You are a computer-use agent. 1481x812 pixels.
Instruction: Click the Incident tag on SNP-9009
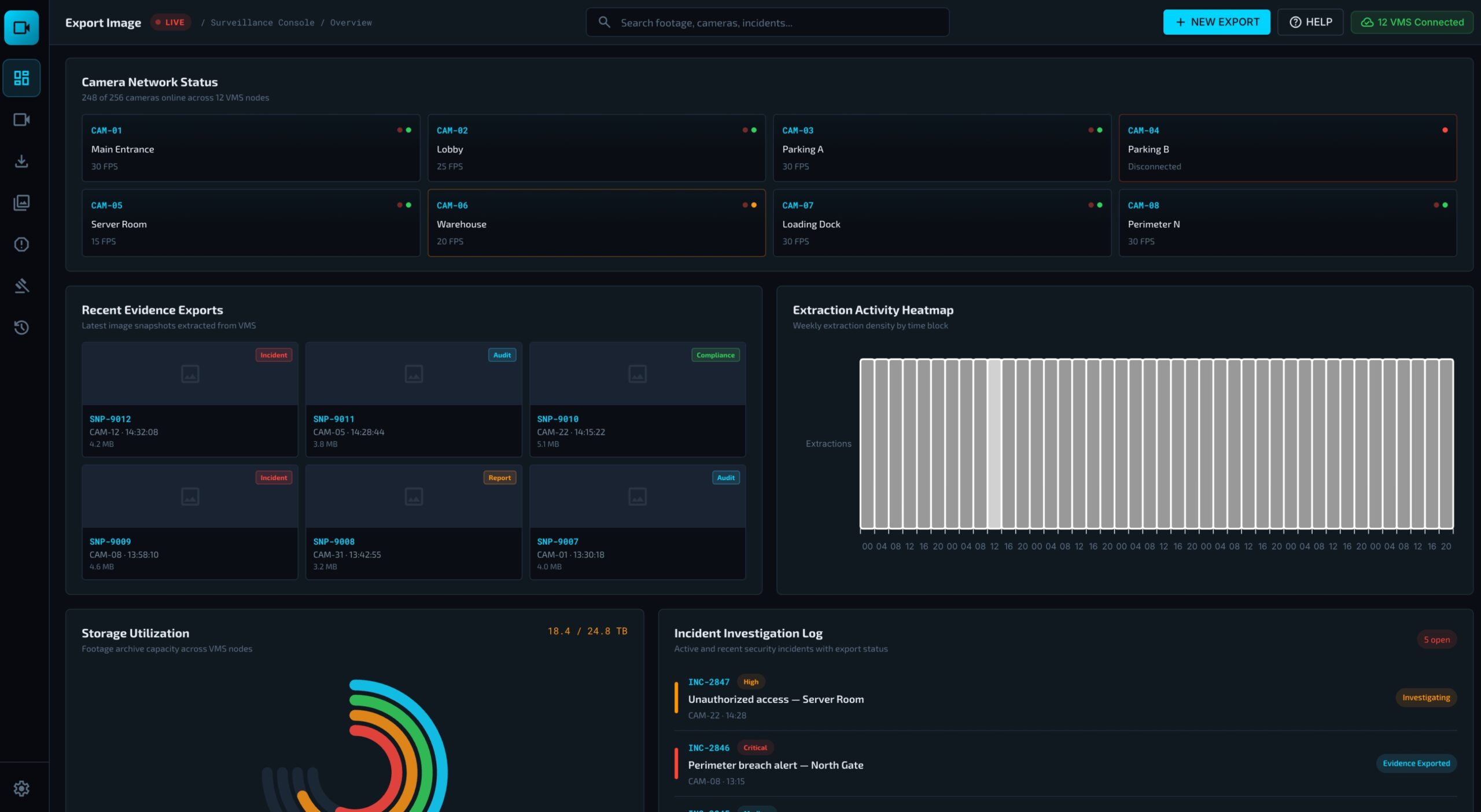[x=274, y=478]
